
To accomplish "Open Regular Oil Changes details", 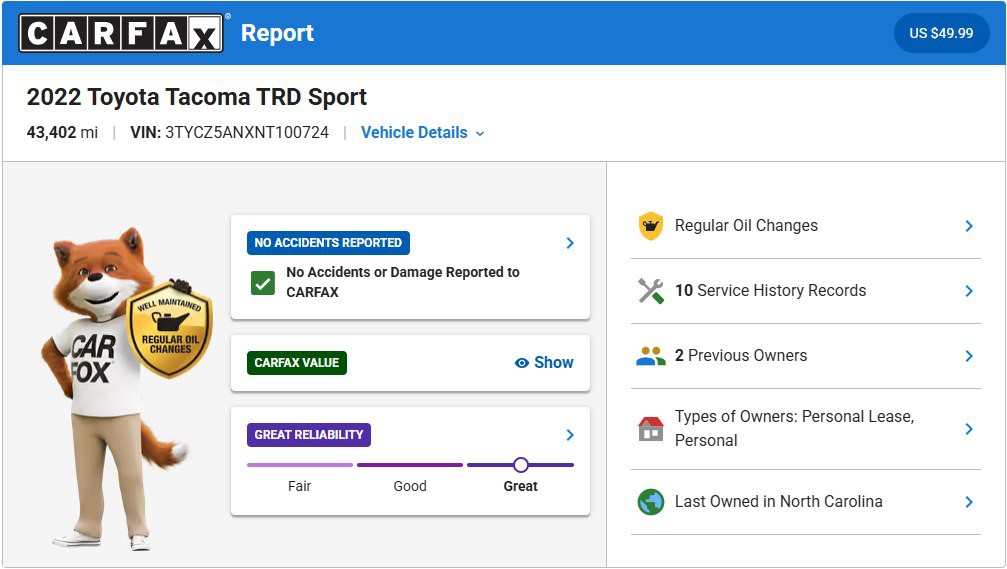I will pos(805,226).
